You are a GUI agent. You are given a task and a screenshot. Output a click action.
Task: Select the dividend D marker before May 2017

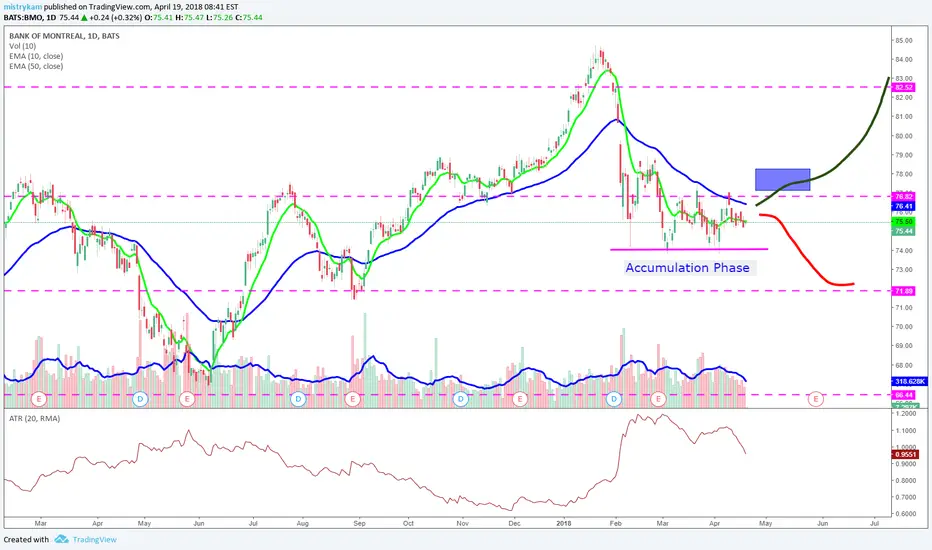click(x=140, y=398)
